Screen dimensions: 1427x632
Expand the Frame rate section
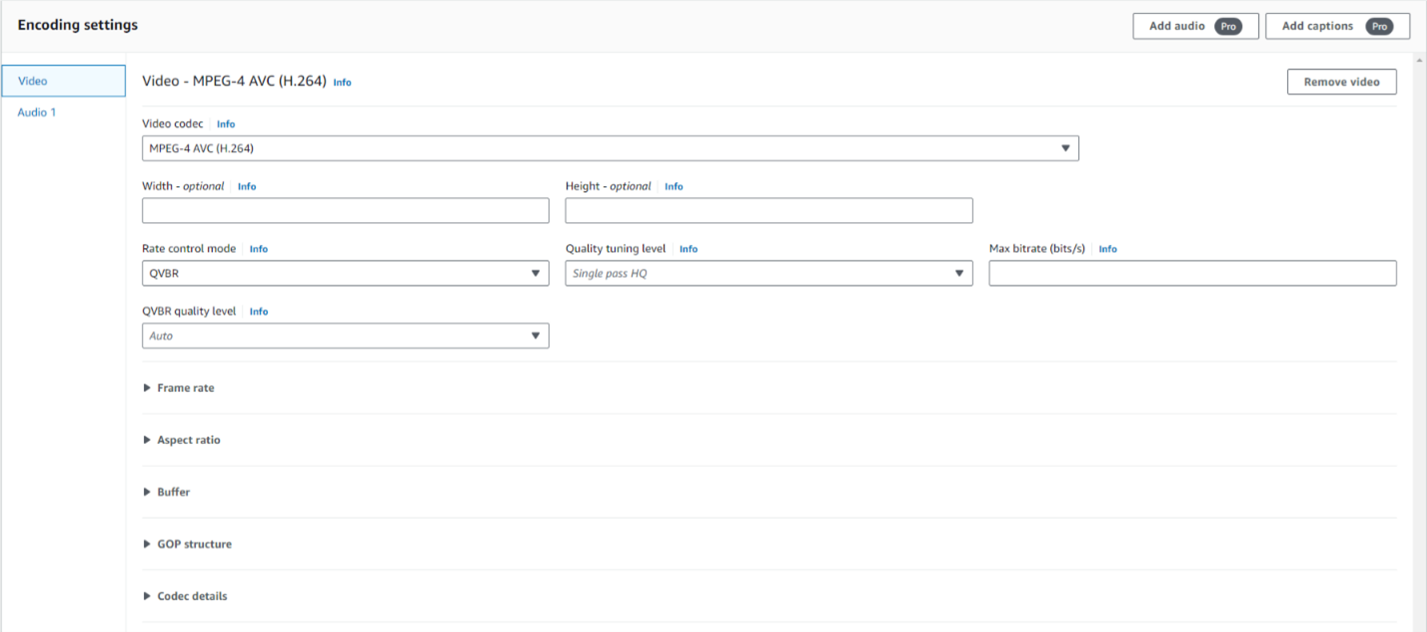(x=186, y=388)
